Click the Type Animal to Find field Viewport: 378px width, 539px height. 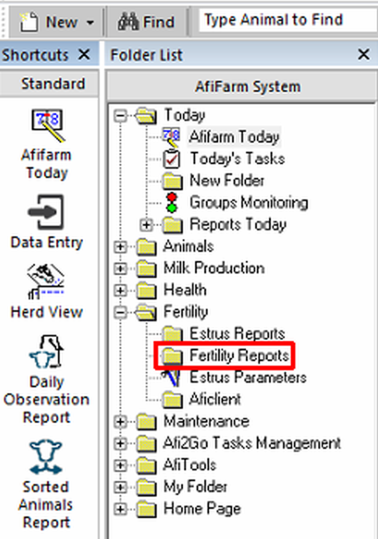[x=288, y=20]
